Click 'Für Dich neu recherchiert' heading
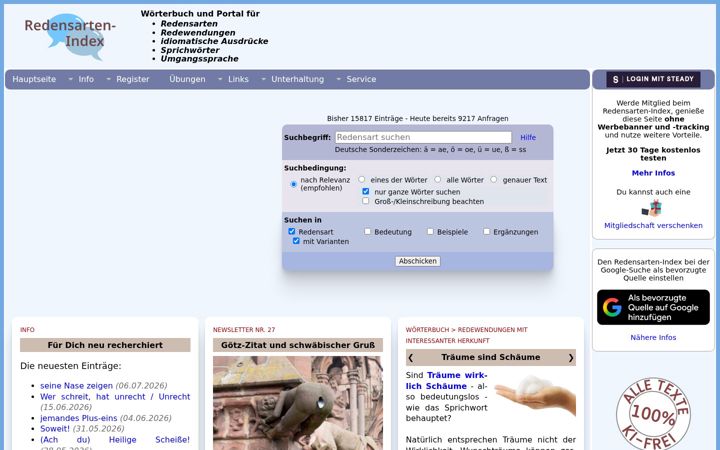Viewport: 720px width, 450px height. [105, 345]
